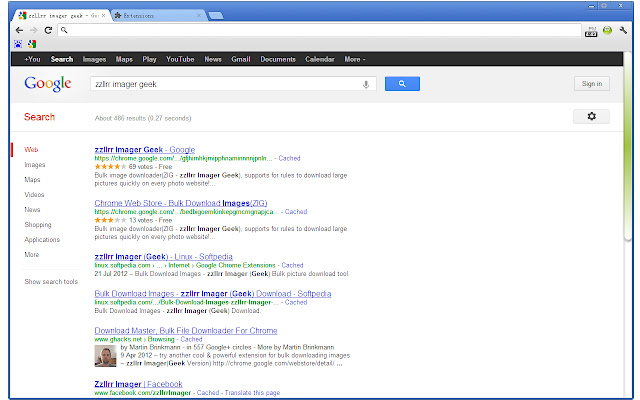Filter by Images in the left sidebar
Viewport: 640px width, 400px height.
35,165
